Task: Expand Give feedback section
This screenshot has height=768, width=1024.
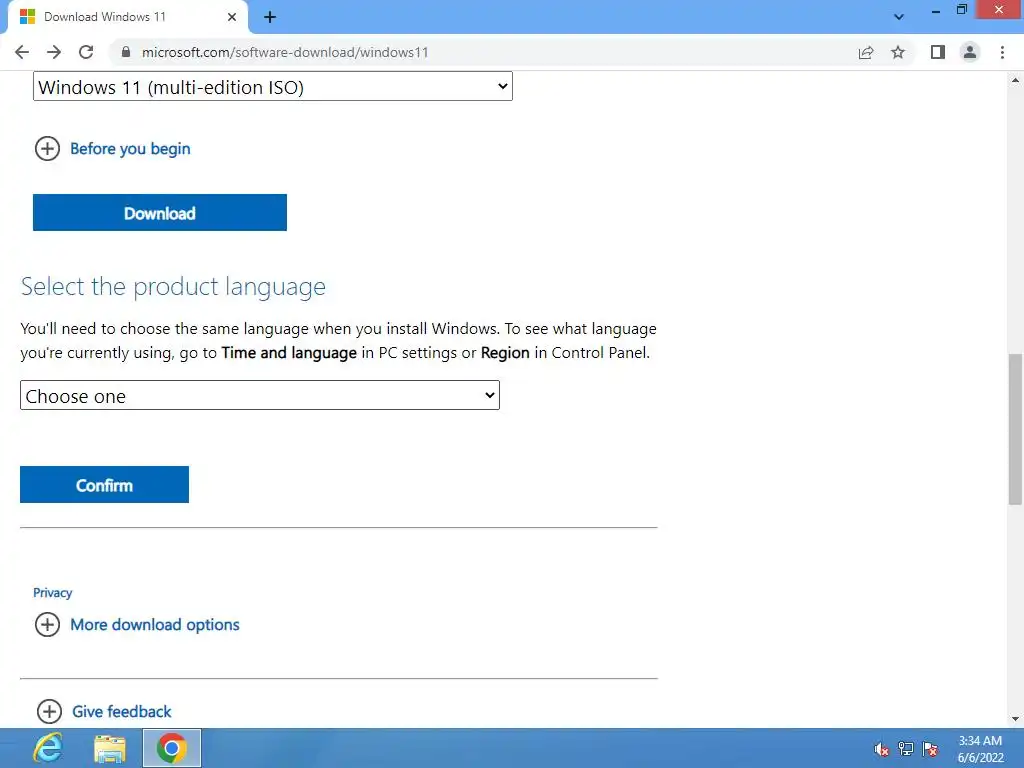Action: point(104,711)
